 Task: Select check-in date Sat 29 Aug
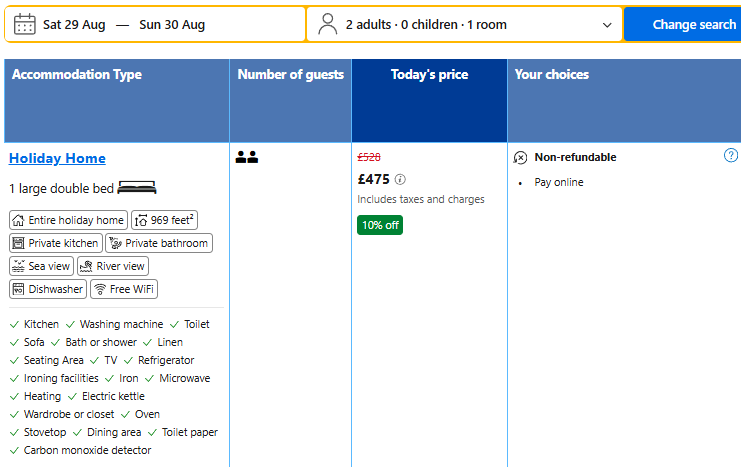[74, 25]
